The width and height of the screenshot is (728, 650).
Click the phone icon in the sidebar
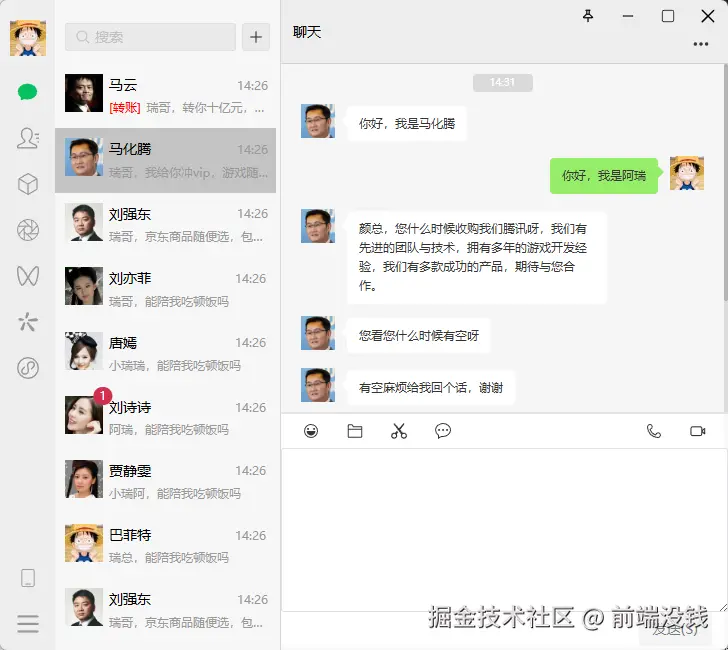28,578
